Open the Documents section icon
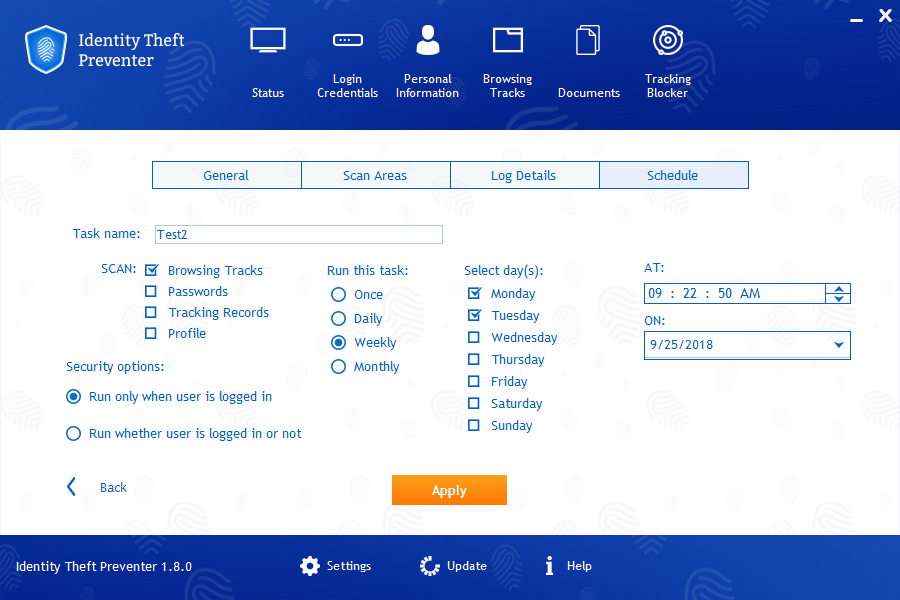The width and height of the screenshot is (900, 600). pos(588,50)
